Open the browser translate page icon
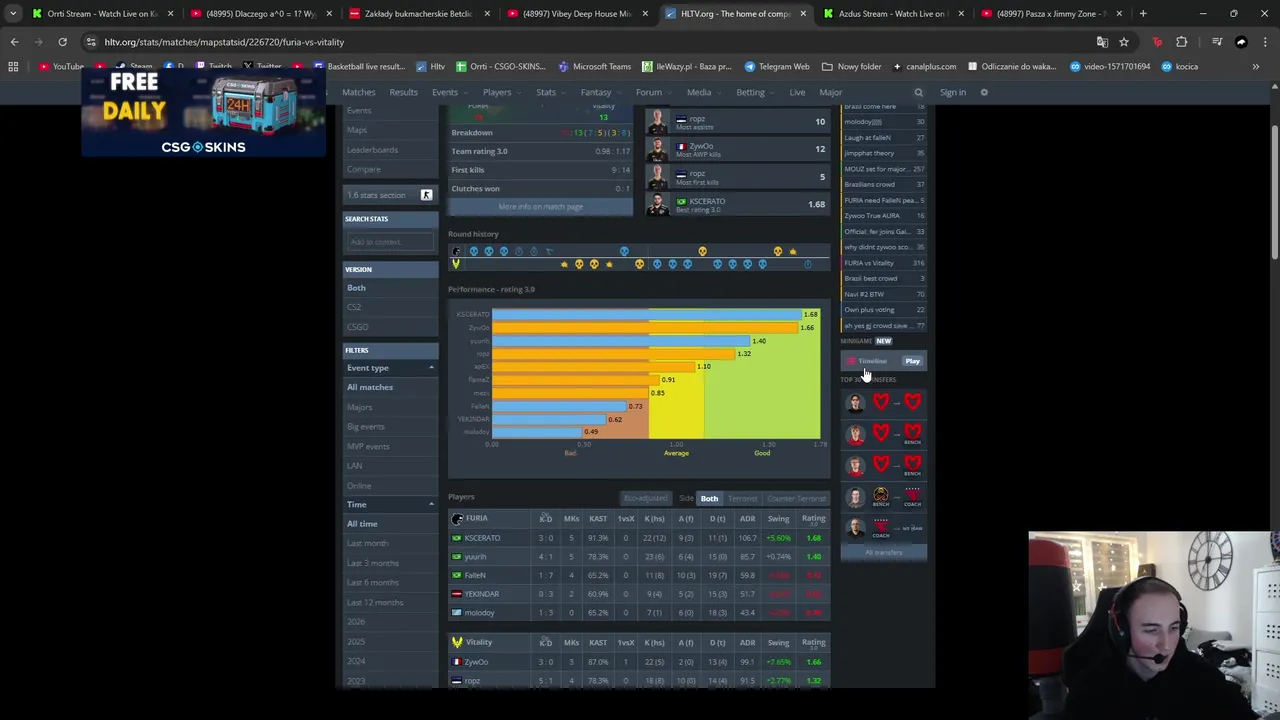The image size is (1280, 720). (1102, 42)
